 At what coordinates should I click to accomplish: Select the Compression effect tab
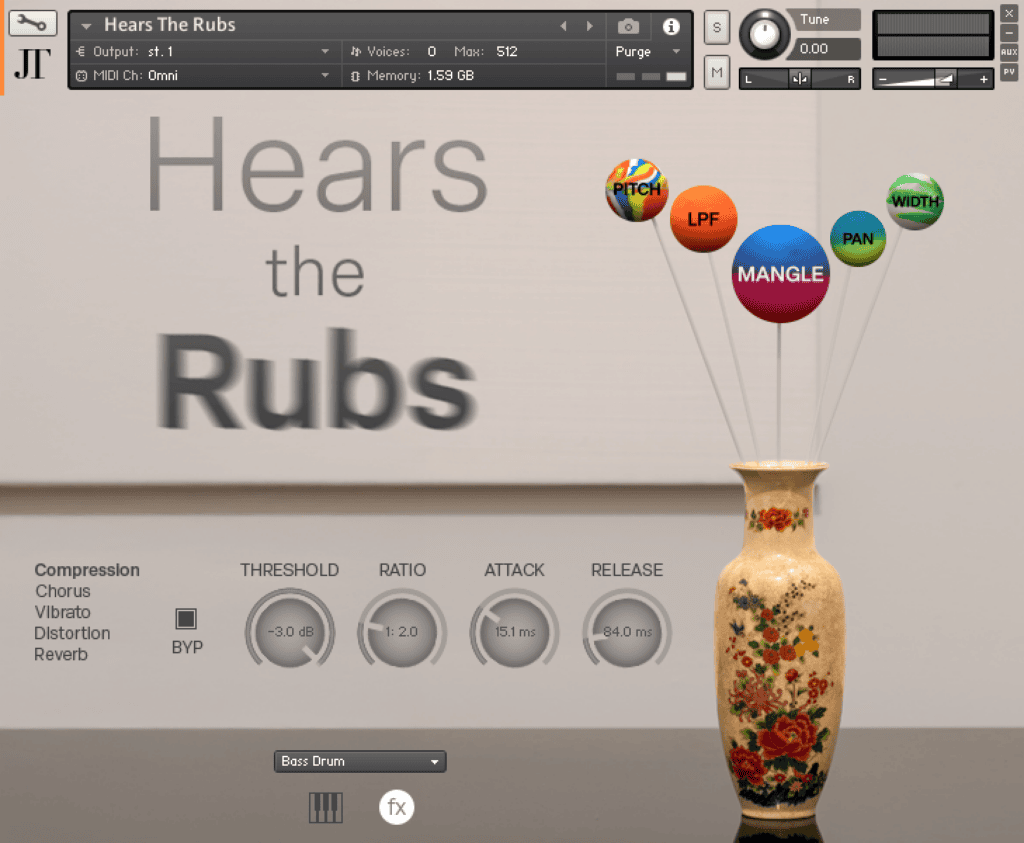[87, 570]
